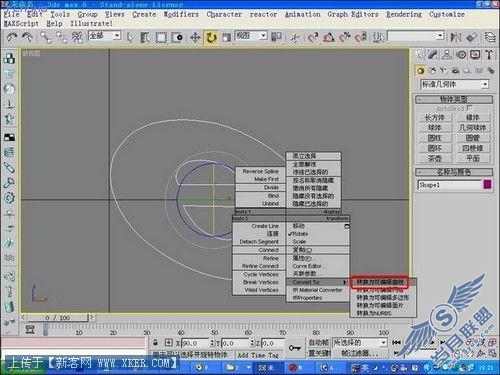Click the Select and Manipulate icon

[x=295, y=37]
